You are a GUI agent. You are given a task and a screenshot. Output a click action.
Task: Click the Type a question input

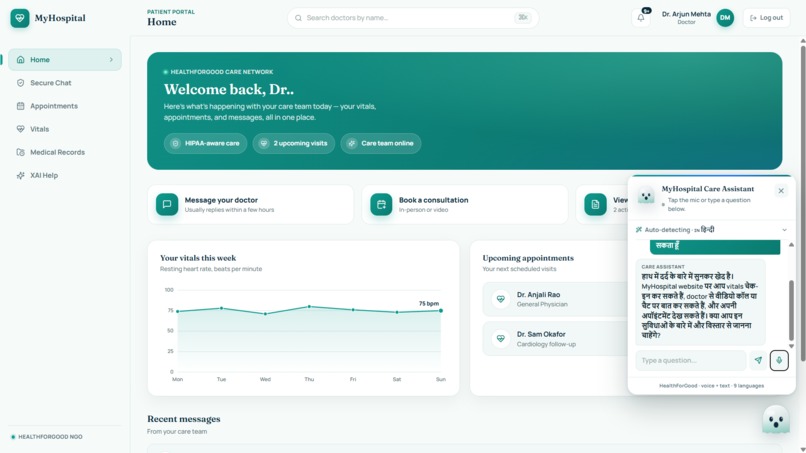691,360
